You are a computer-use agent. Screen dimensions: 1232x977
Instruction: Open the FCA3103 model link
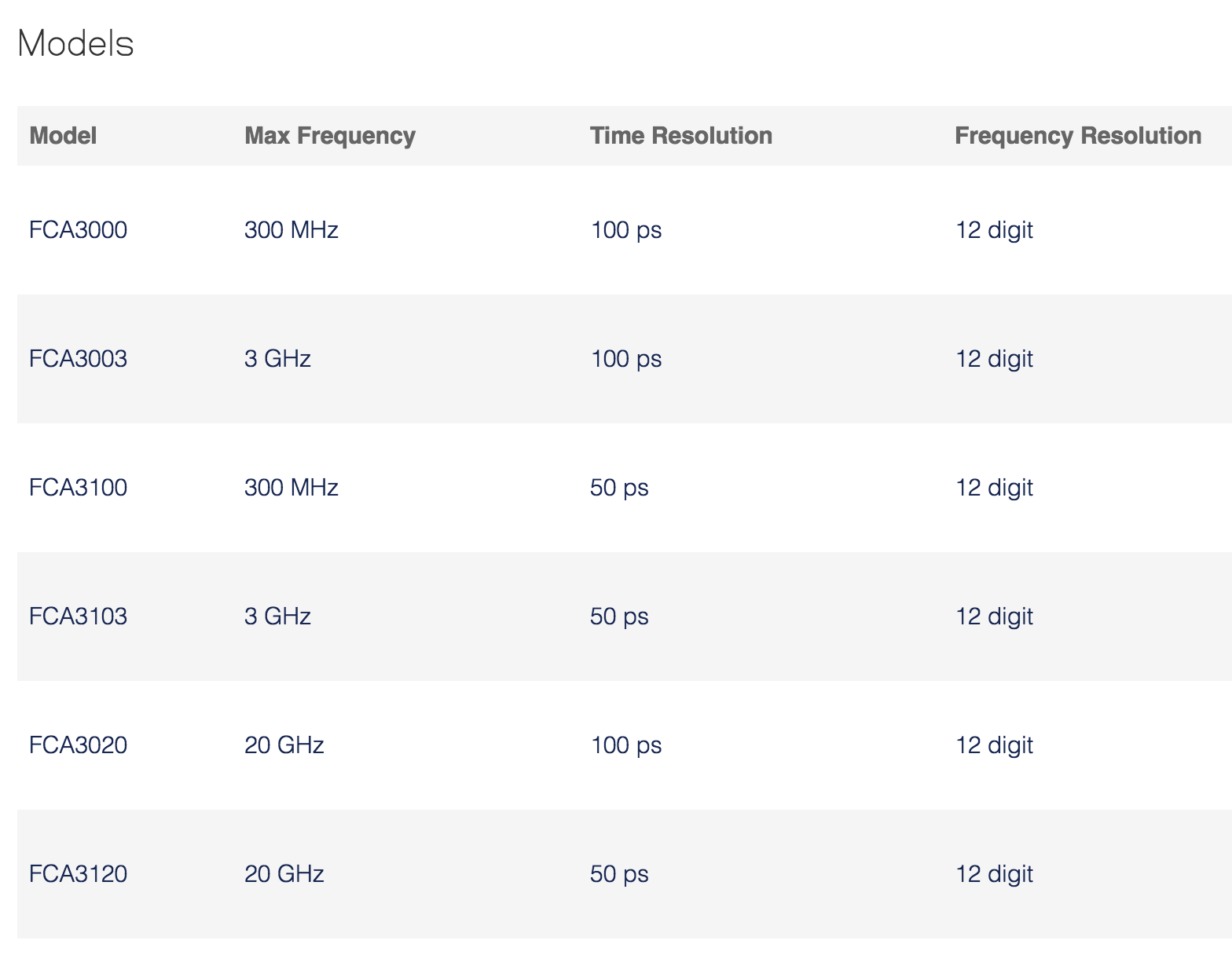[78, 617]
